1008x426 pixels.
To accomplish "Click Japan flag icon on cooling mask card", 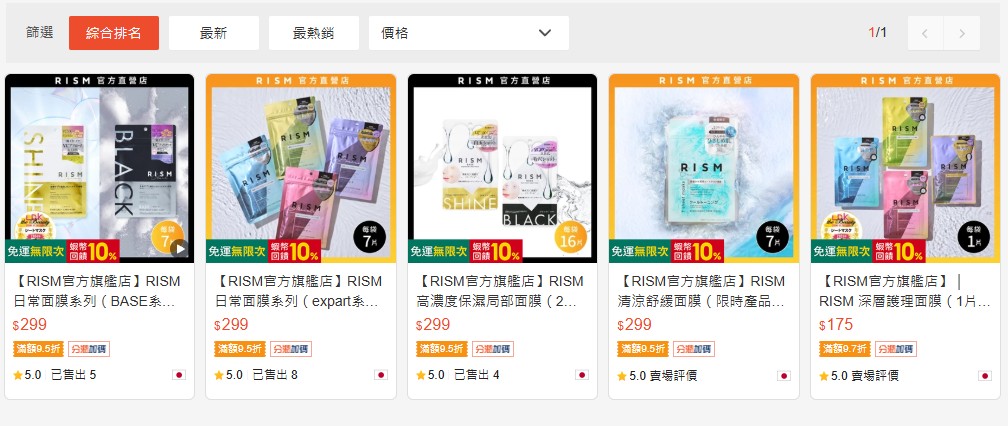I will [783, 375].
